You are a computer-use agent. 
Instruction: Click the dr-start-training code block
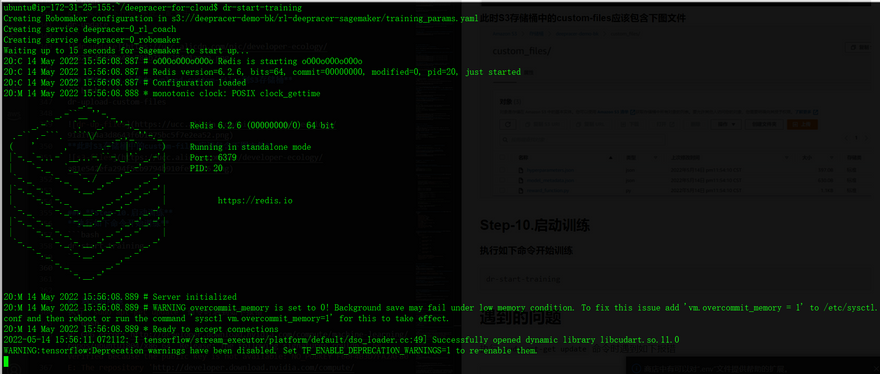click(678, 279)
